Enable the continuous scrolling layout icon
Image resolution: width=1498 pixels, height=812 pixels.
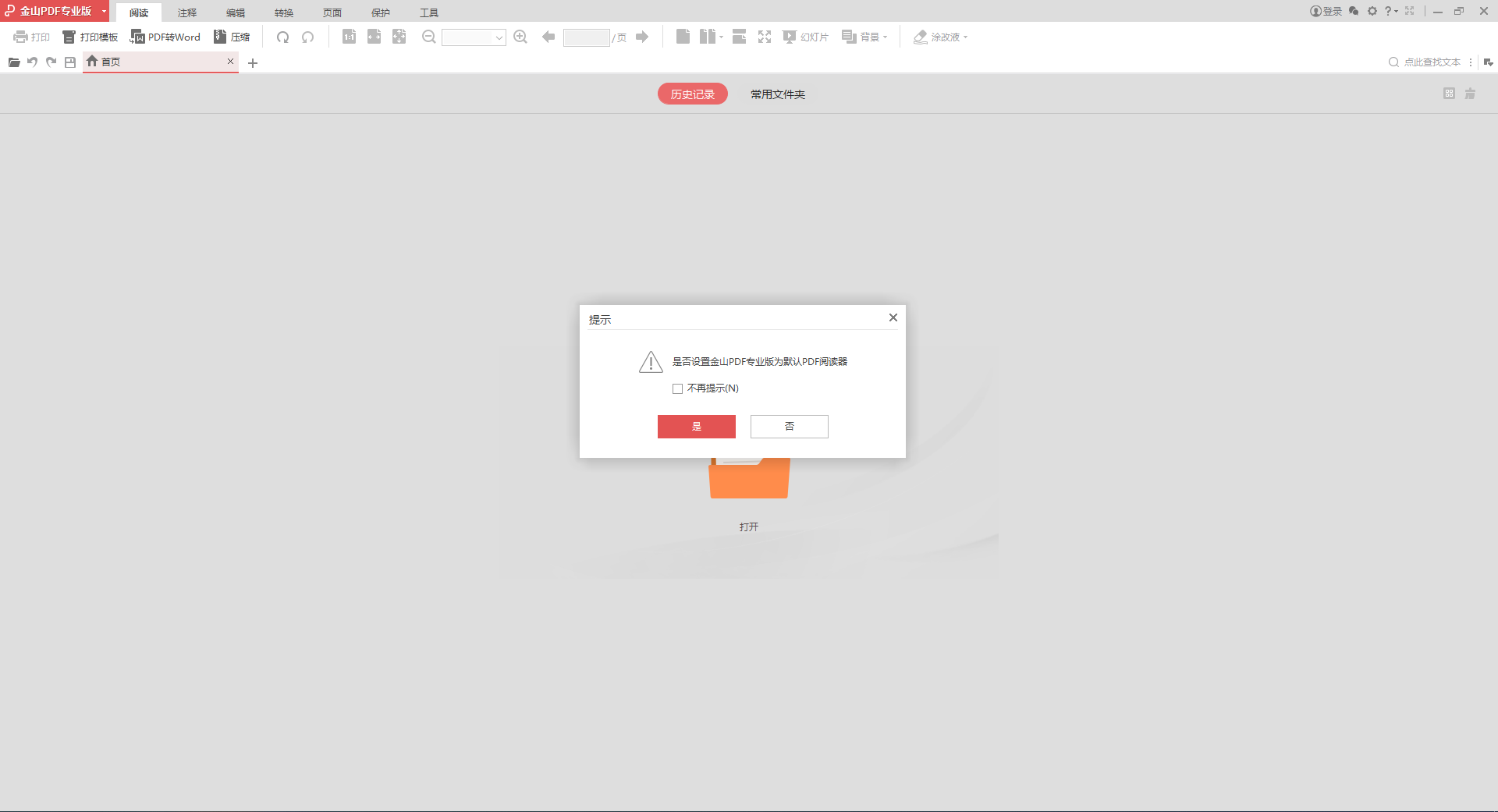click(740, 37)
